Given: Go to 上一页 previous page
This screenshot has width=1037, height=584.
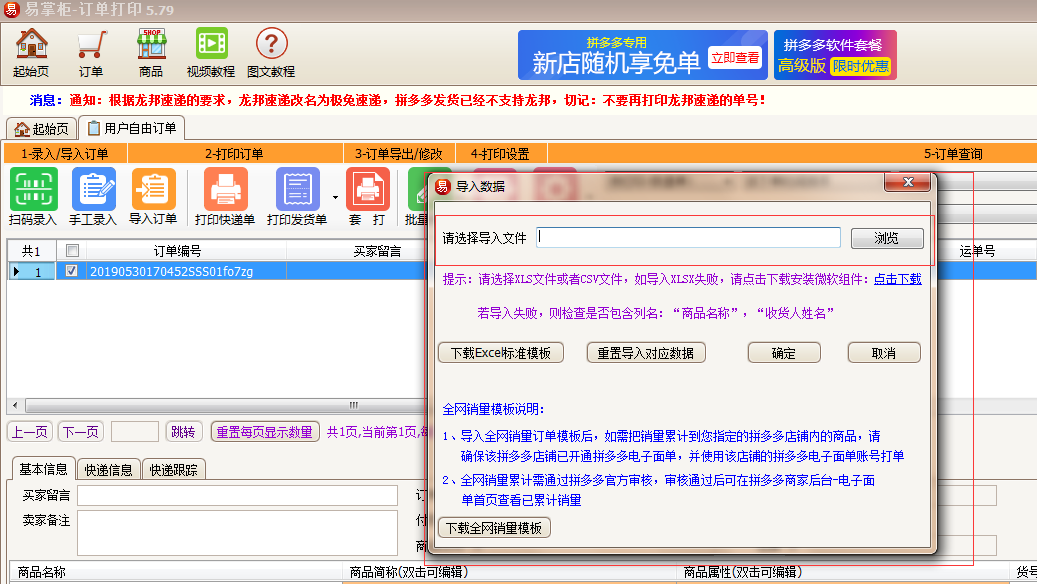Looking at the screenshot, I should coord(30,432).
